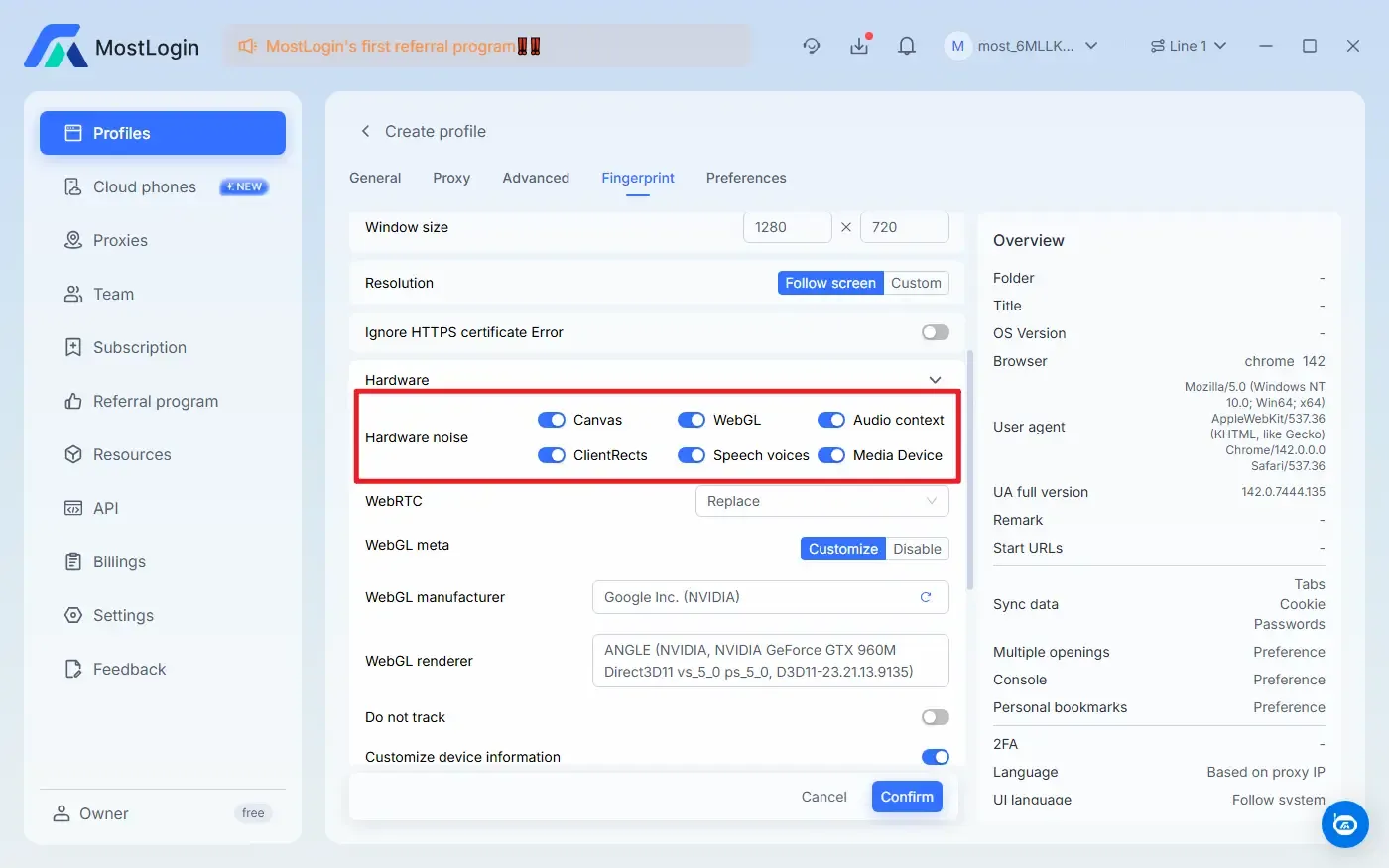Open the WebRTC Replace dropdown
Image resolution: width=1389 pixels, height=868 pixels.
click(x=821, y=501)
